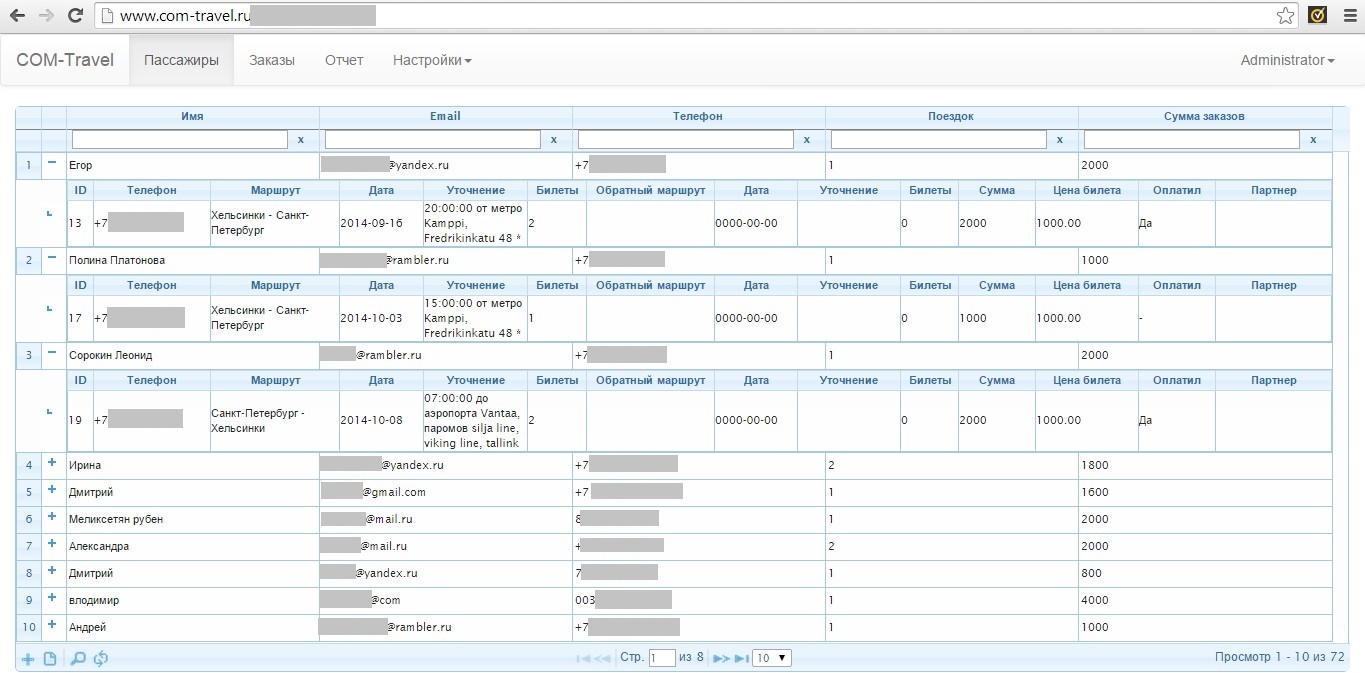Viewport: 1365px width, 673px height.
Task: Open search with magnifier icon in footer
Action: [x=78, y=658]
